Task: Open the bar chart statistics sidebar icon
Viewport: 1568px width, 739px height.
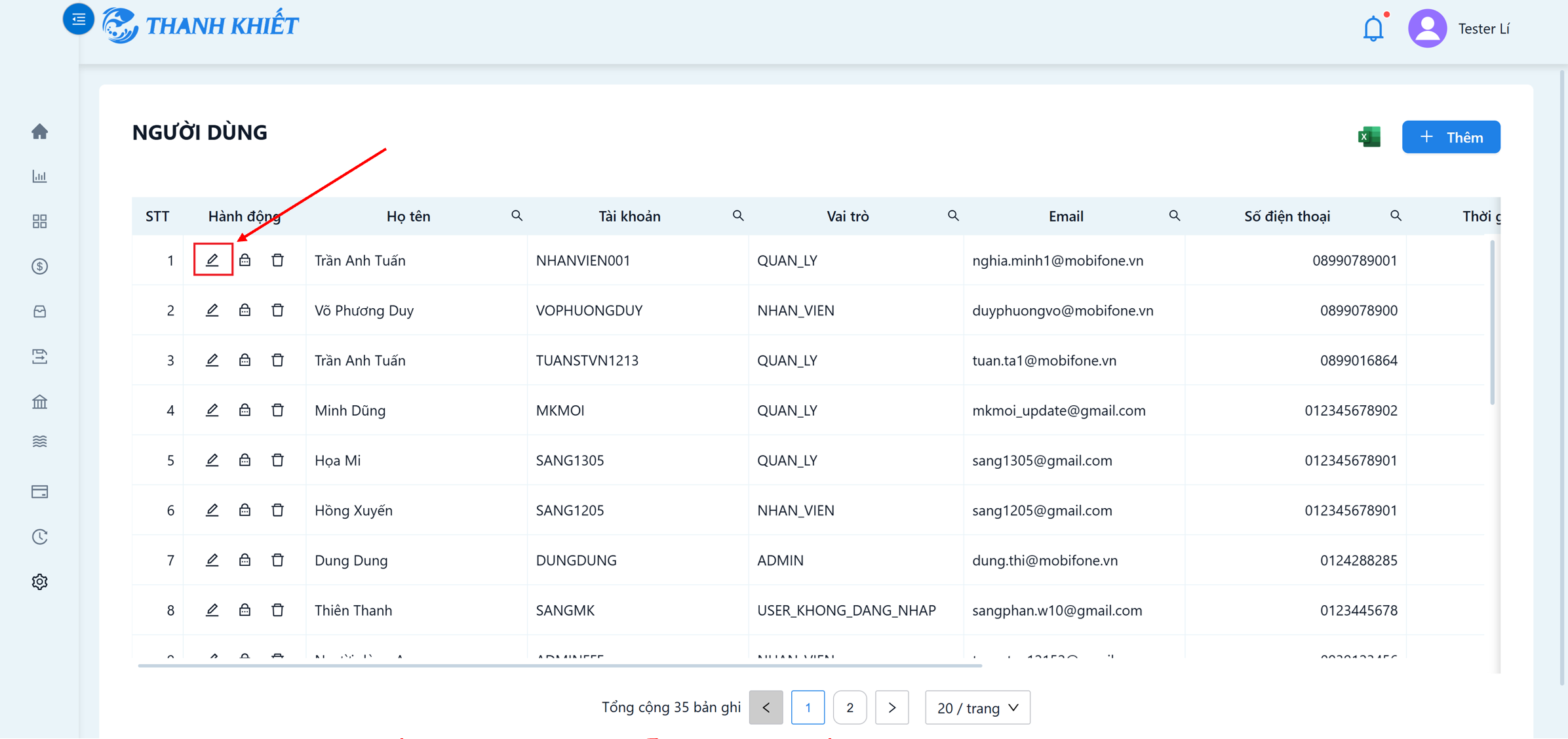Action: [40, 176]
